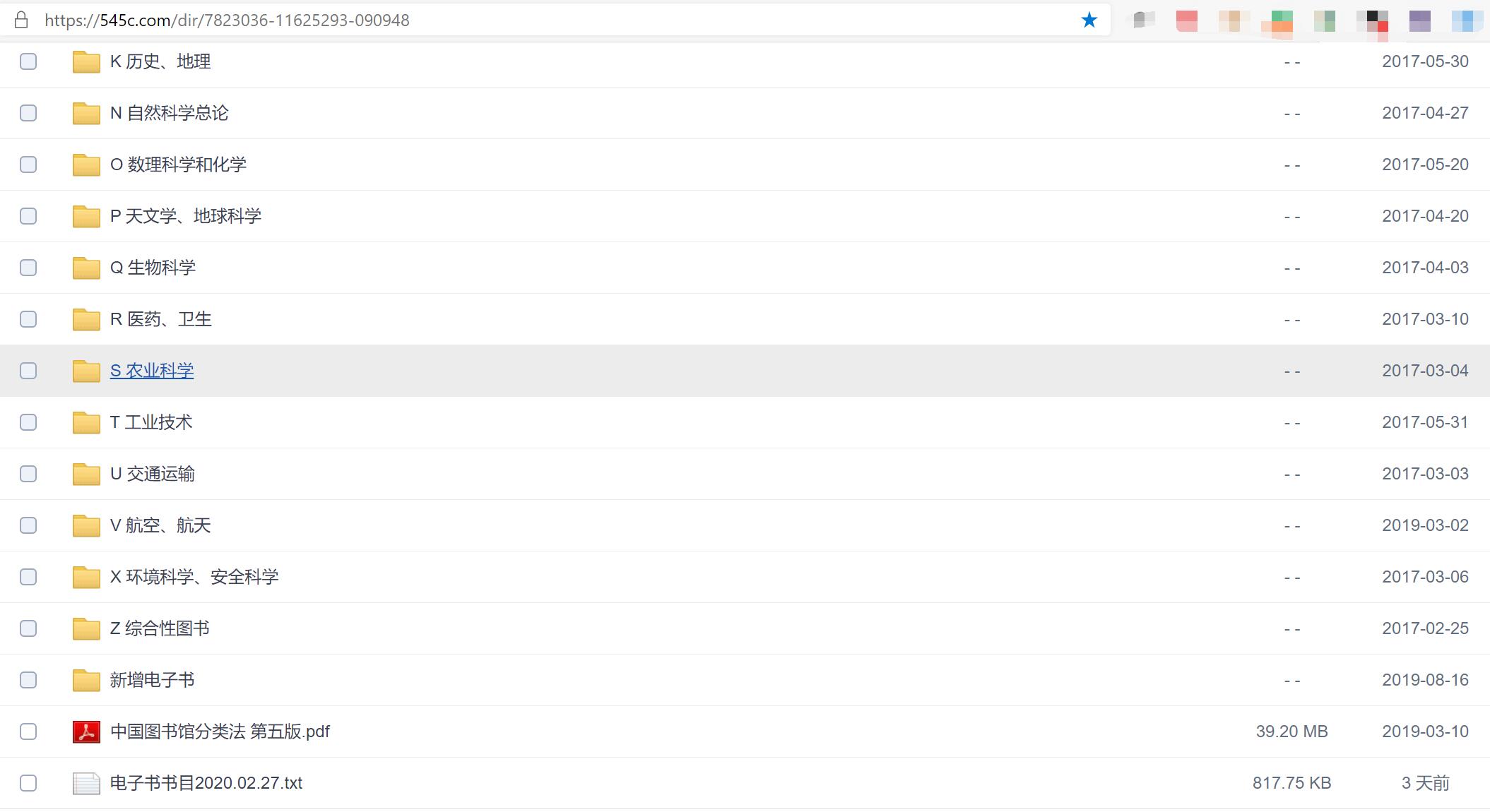Tick the checkbox beside T 工业技术

pos(28,422)
